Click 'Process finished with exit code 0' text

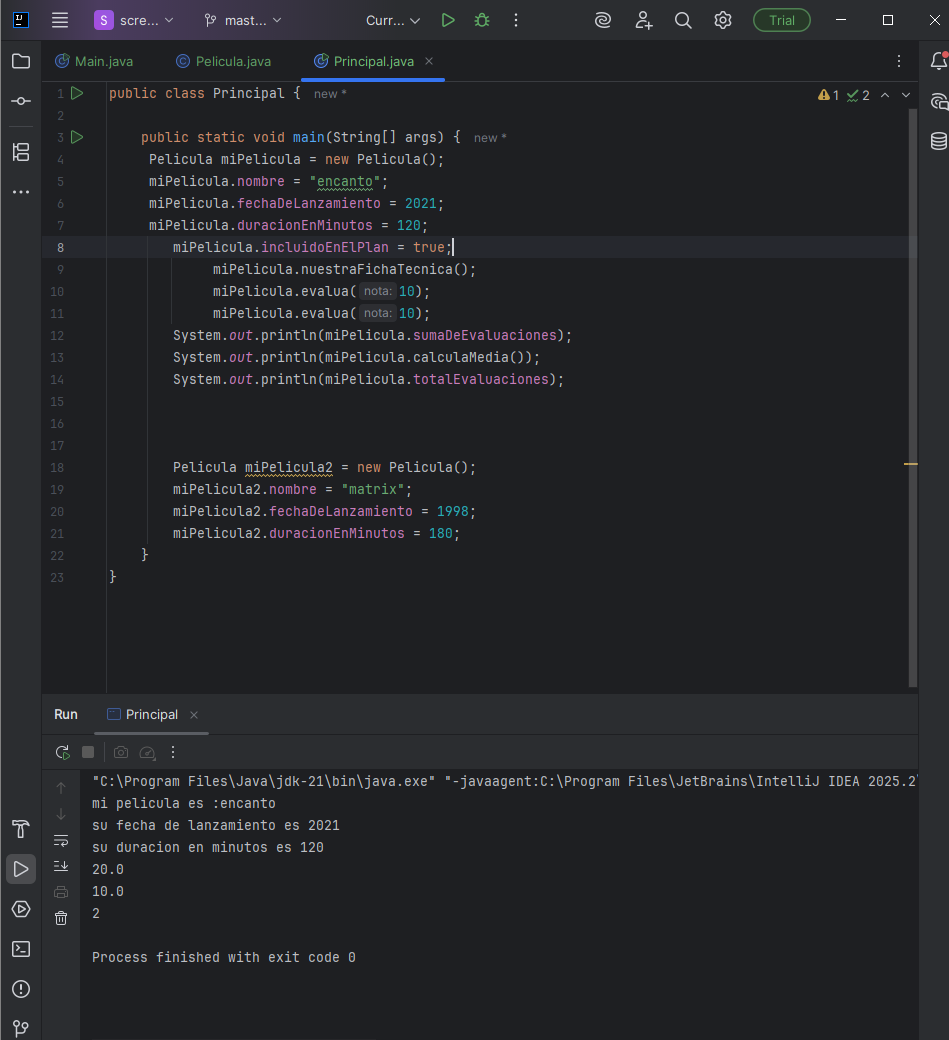point(223,957)
